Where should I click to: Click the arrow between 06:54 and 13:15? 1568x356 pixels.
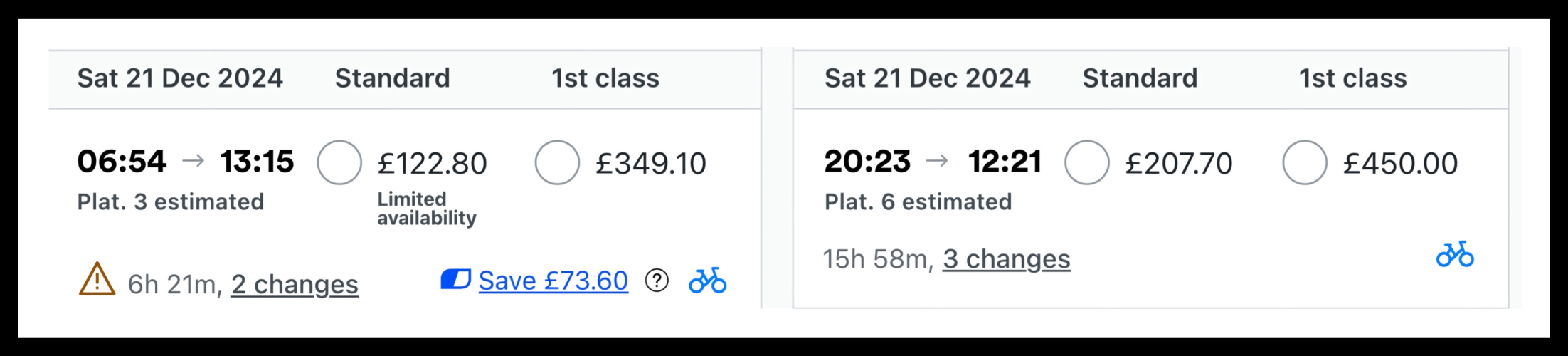(x=193, y=162)
